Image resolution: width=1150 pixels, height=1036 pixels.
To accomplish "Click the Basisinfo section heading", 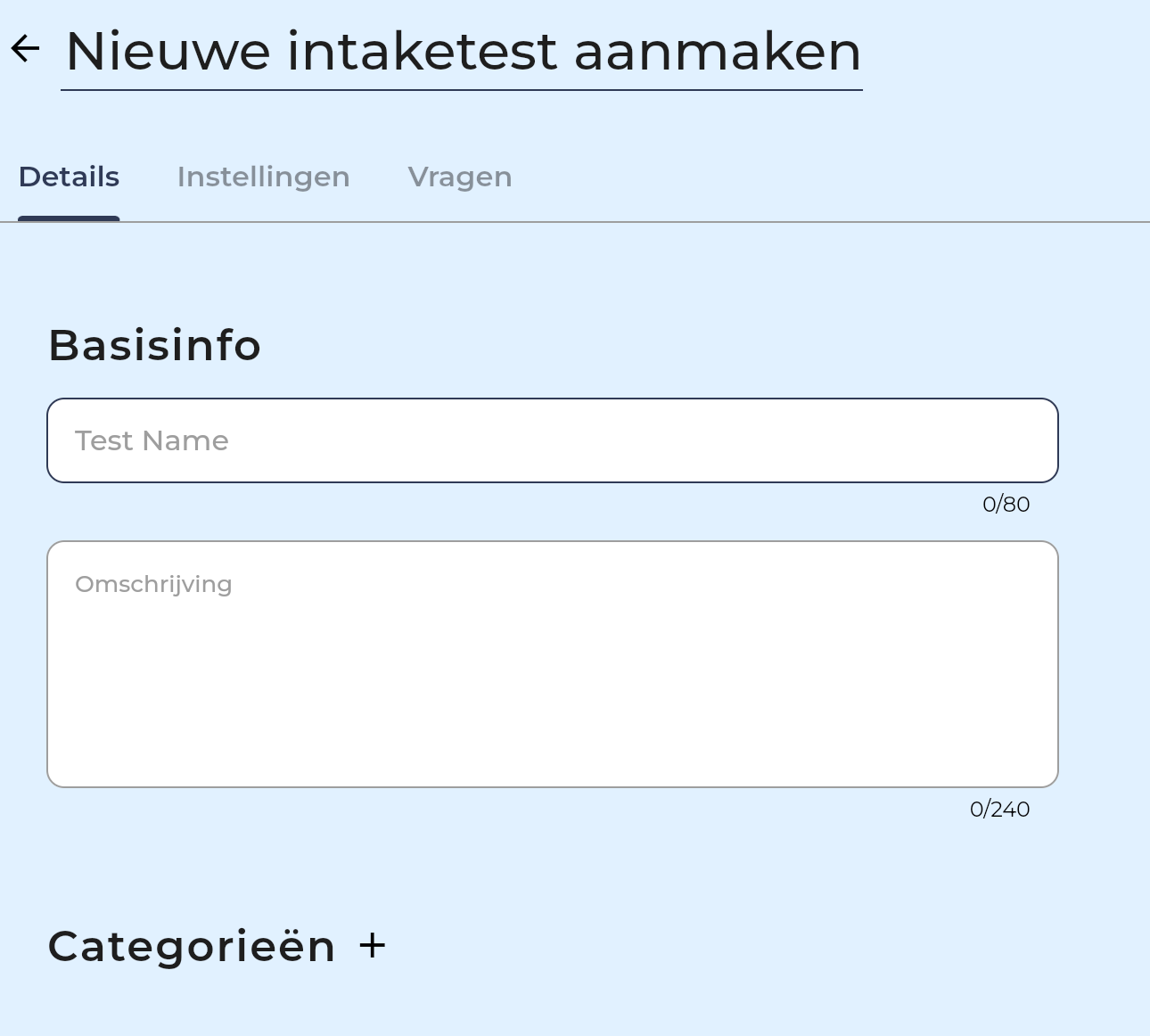I will pyautogui.click(x=154, y=345).
